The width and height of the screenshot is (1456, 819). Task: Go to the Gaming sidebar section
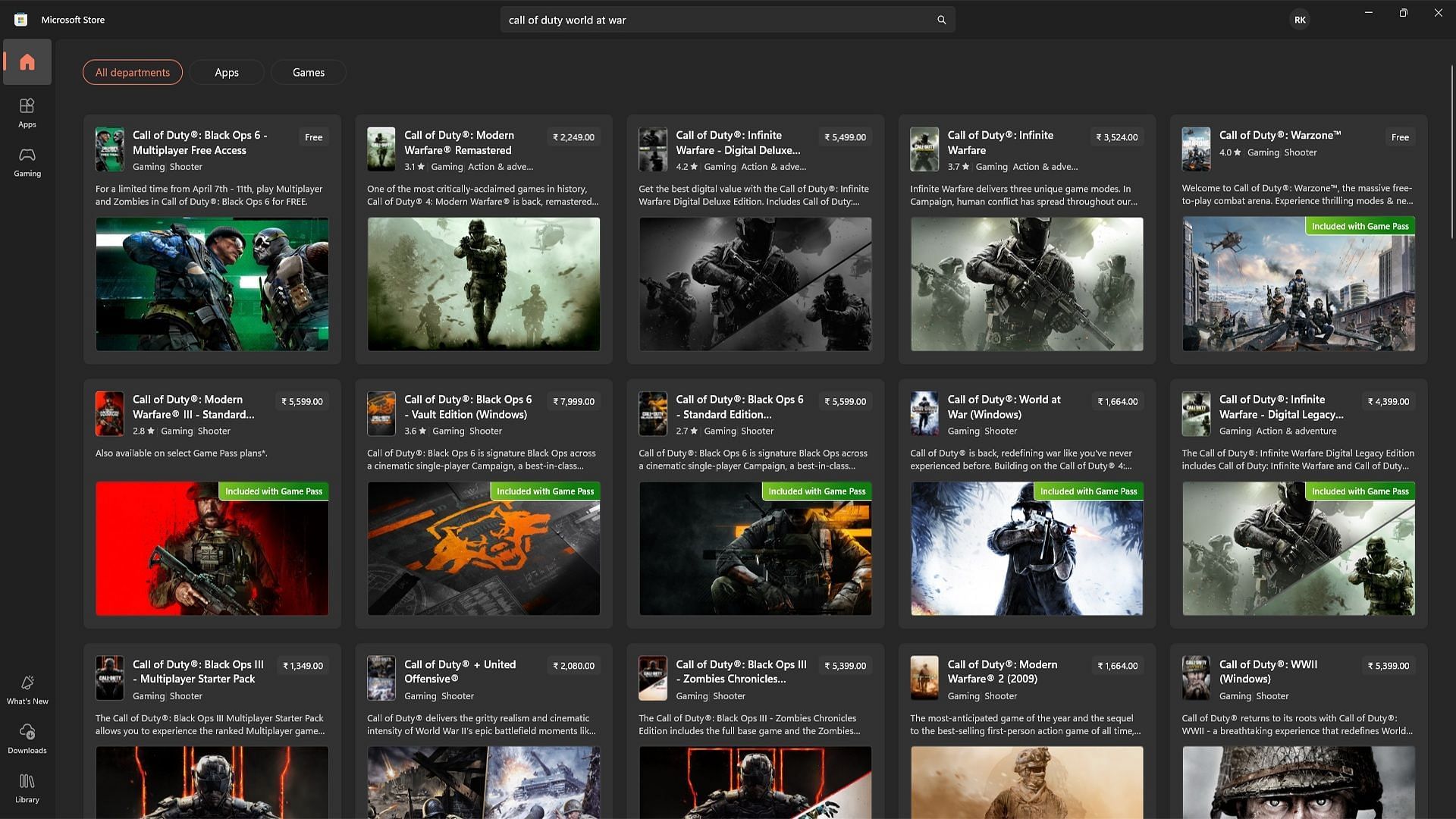click(27, 162)
